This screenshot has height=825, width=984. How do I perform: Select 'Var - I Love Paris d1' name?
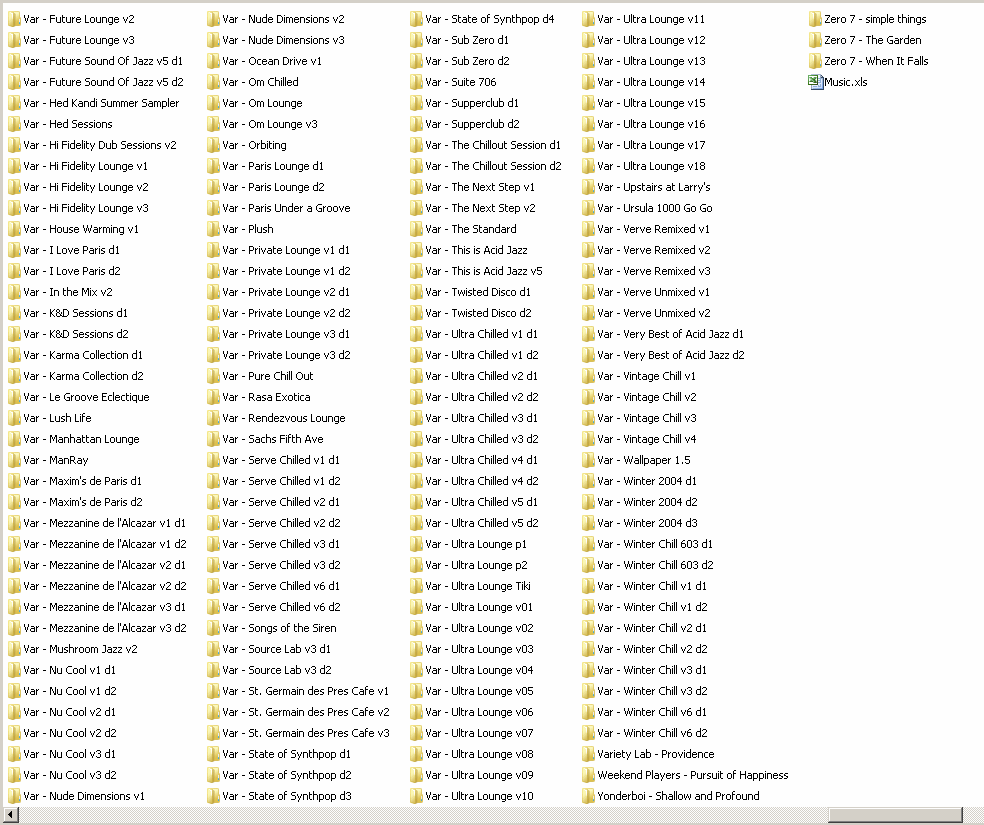[x=72, y=250]
